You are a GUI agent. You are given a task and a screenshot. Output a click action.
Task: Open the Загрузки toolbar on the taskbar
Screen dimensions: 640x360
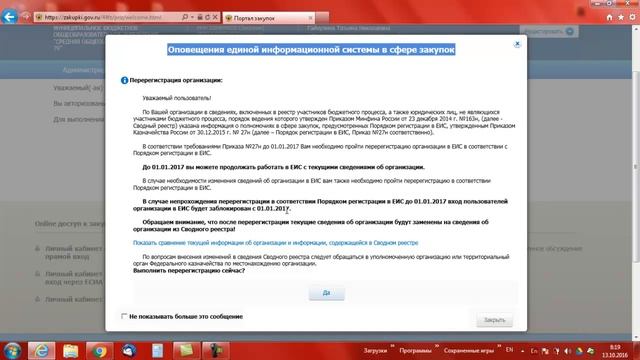[375, 351]
